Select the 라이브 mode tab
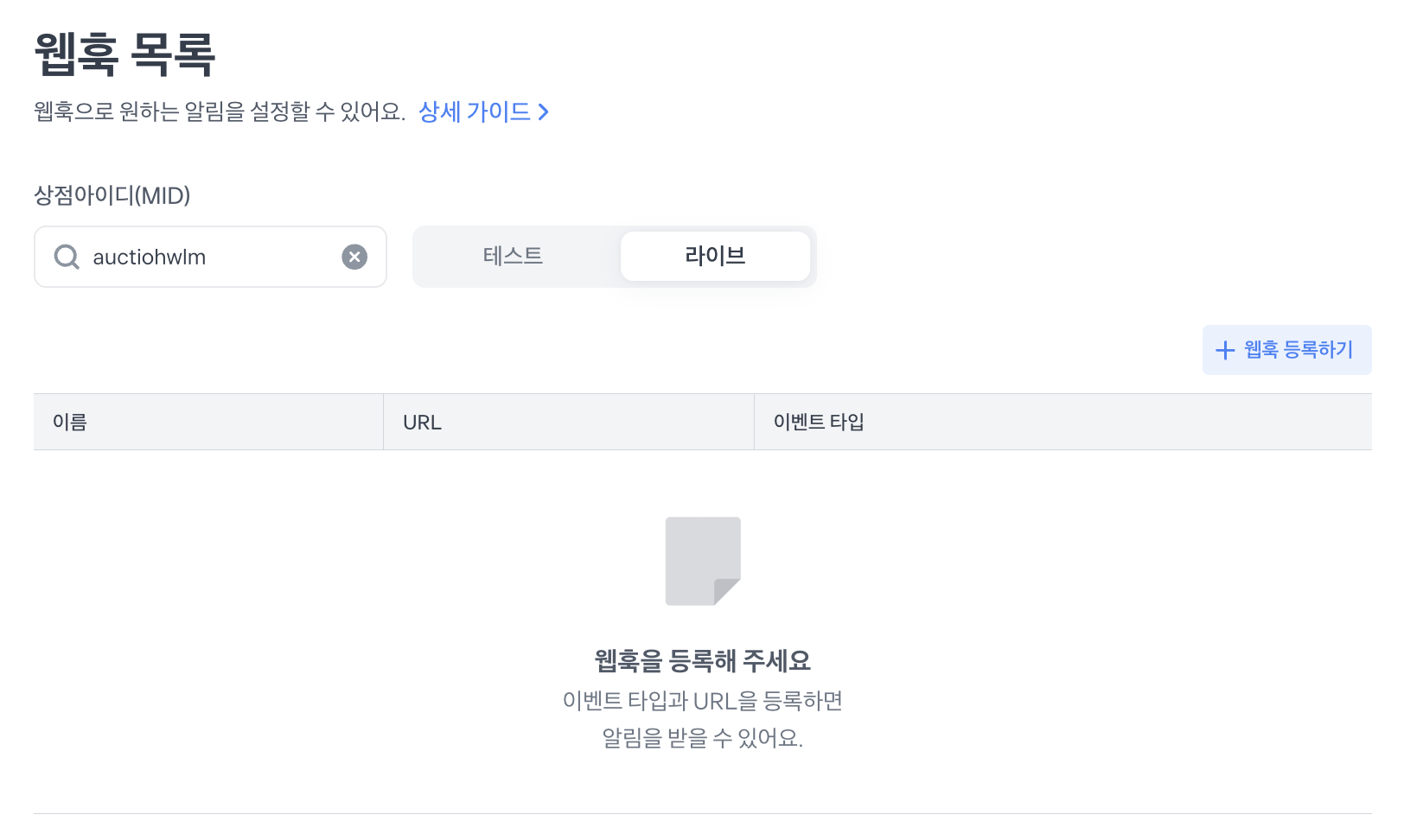This screenshot has width=1404, height=840. coord(715,256)
